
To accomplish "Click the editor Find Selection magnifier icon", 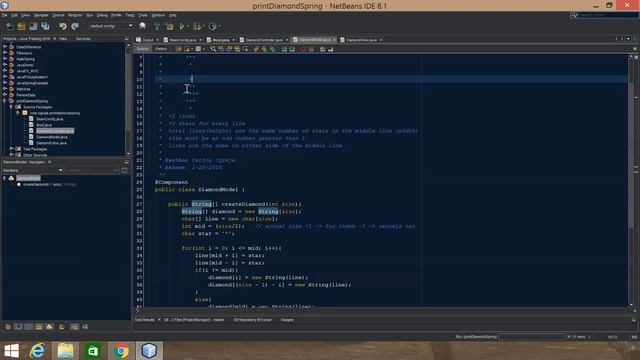I will coord(213,49).
